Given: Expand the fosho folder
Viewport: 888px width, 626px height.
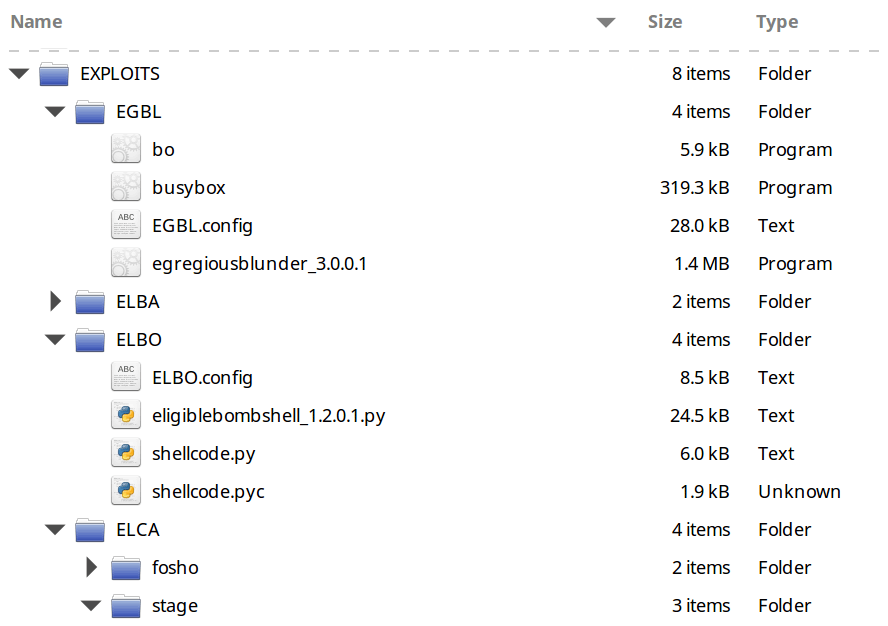Looking at the screenshot, I should click(92, 568).
